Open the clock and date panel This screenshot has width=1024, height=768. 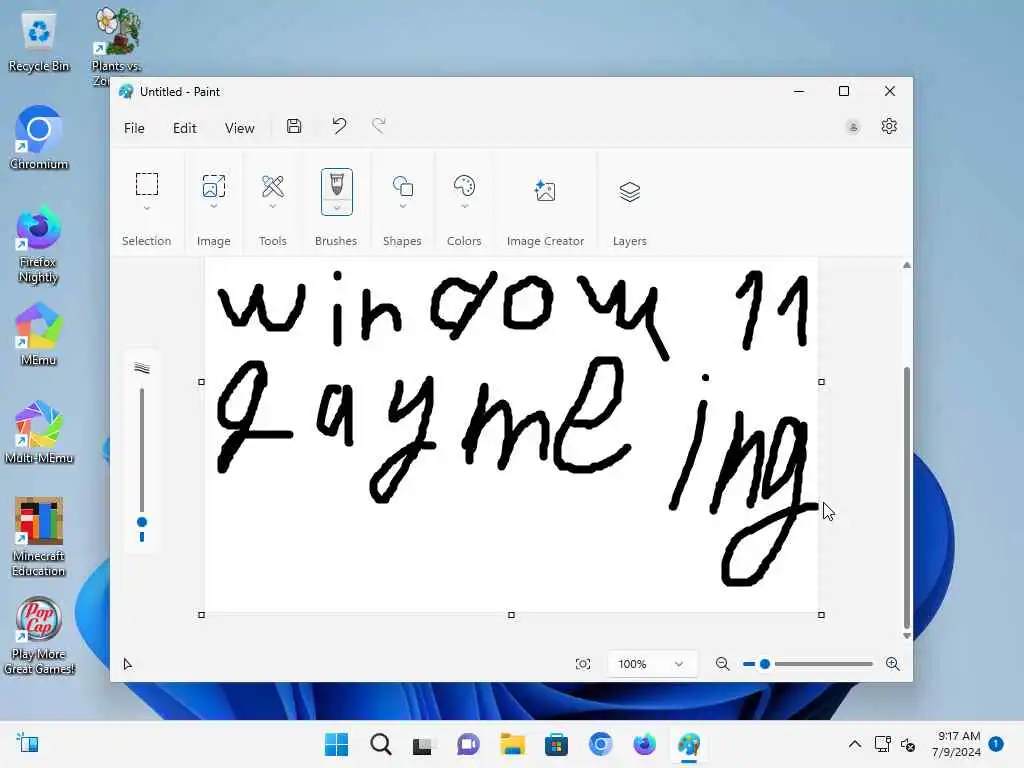coord(956,744)
